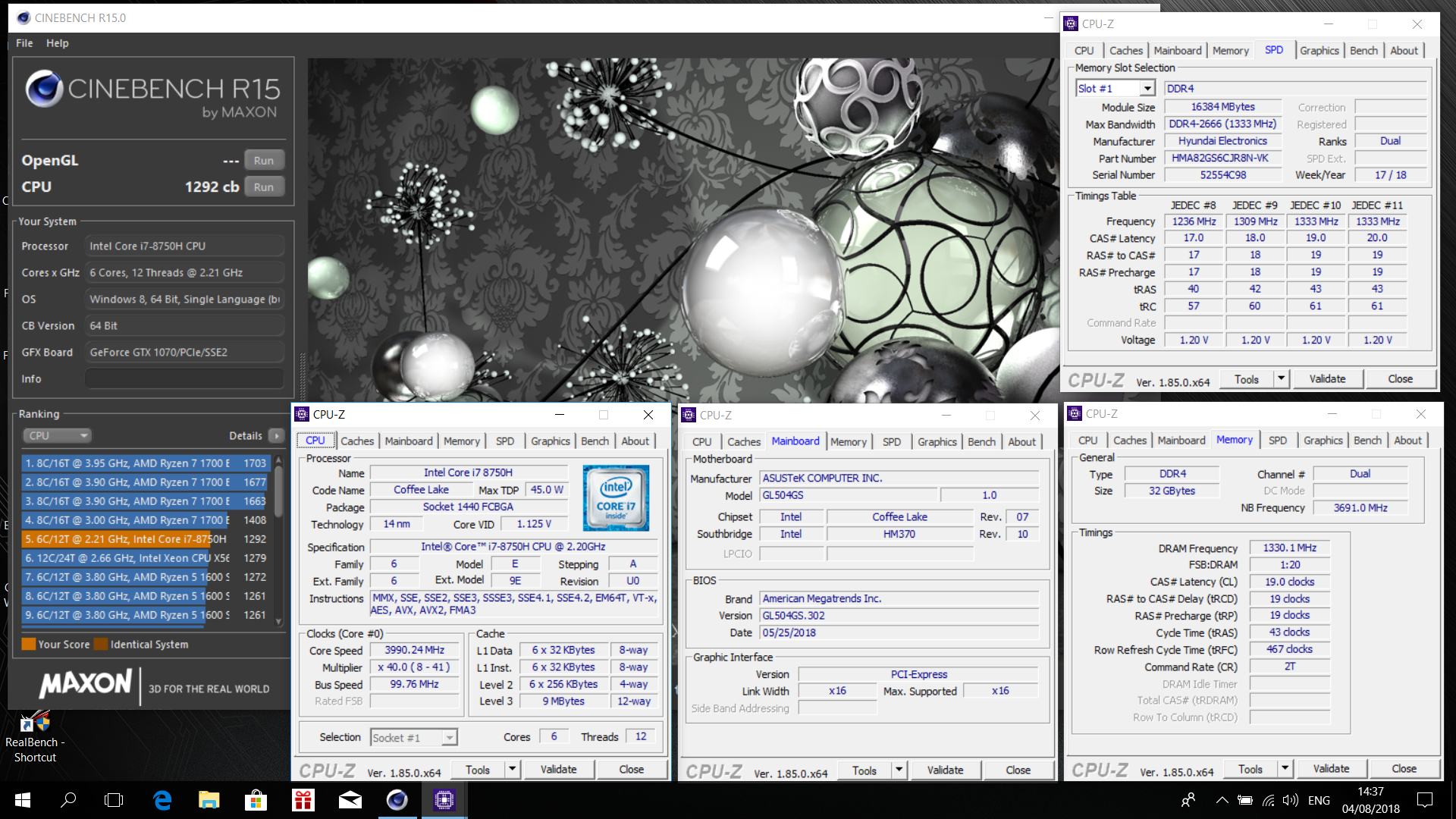Open Tools dropdown arrow in CPU window
Screen dimensions: 1456x819
coord(512,769)
